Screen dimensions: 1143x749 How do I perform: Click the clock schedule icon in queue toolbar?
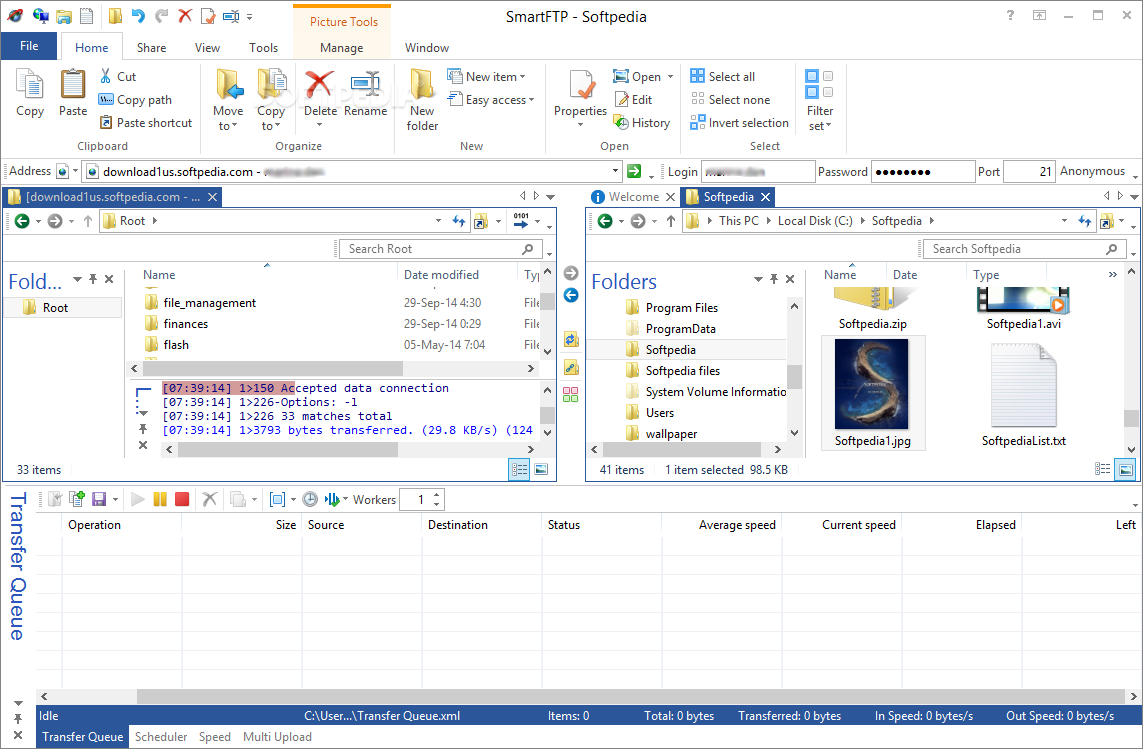[310, 500]
